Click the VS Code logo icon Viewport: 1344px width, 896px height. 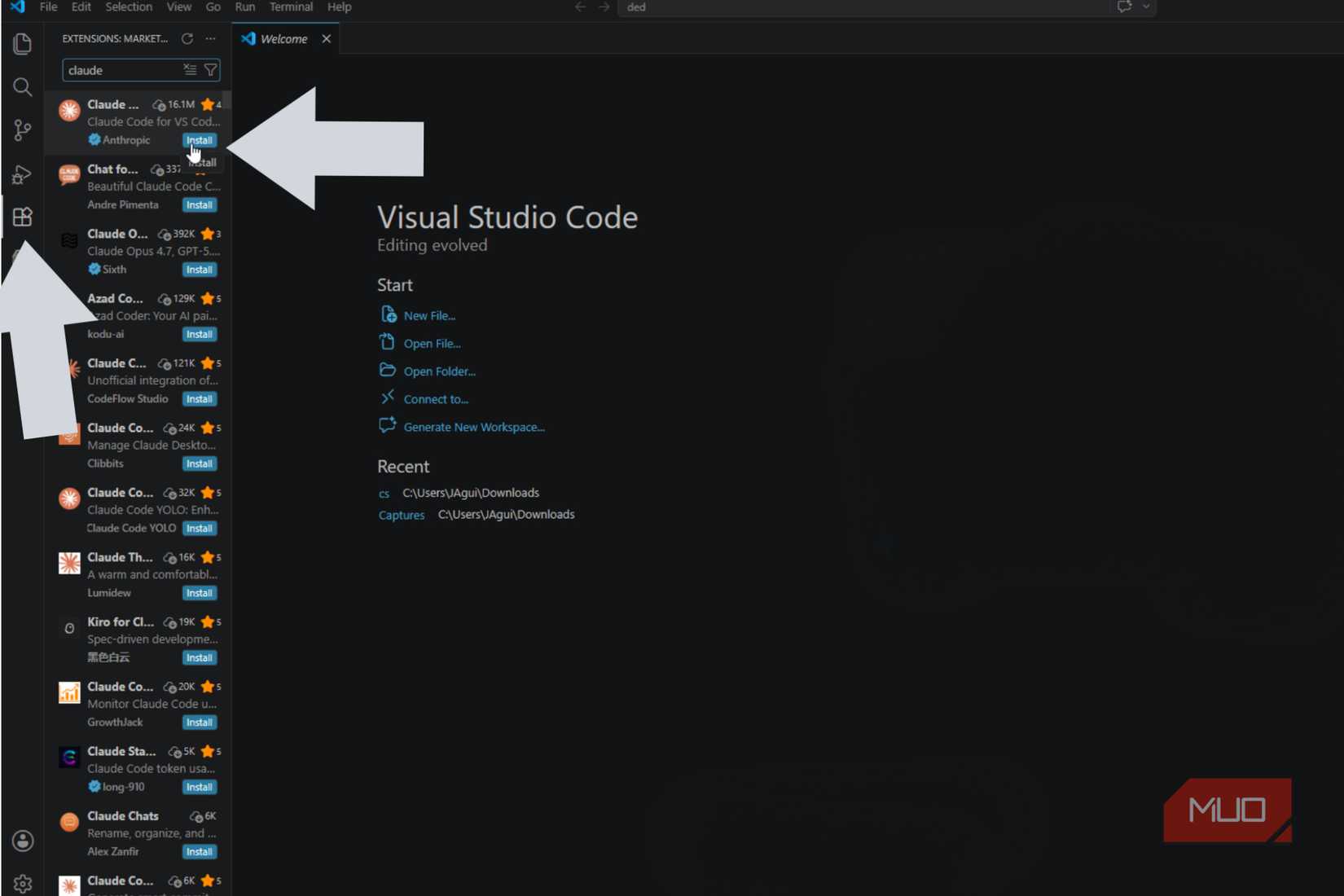point(17,7)
